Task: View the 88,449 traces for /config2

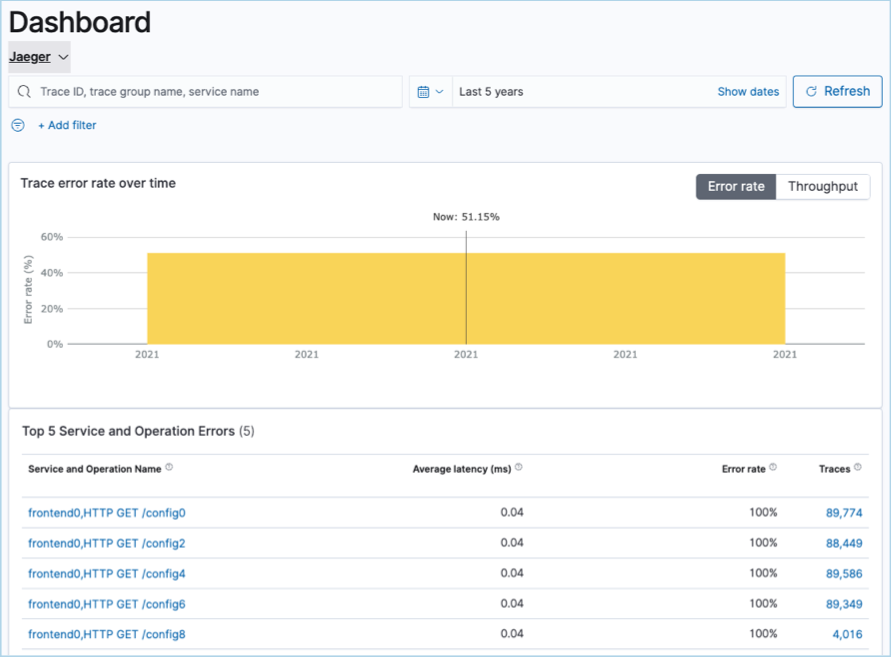Action: (x=843, y=543)
